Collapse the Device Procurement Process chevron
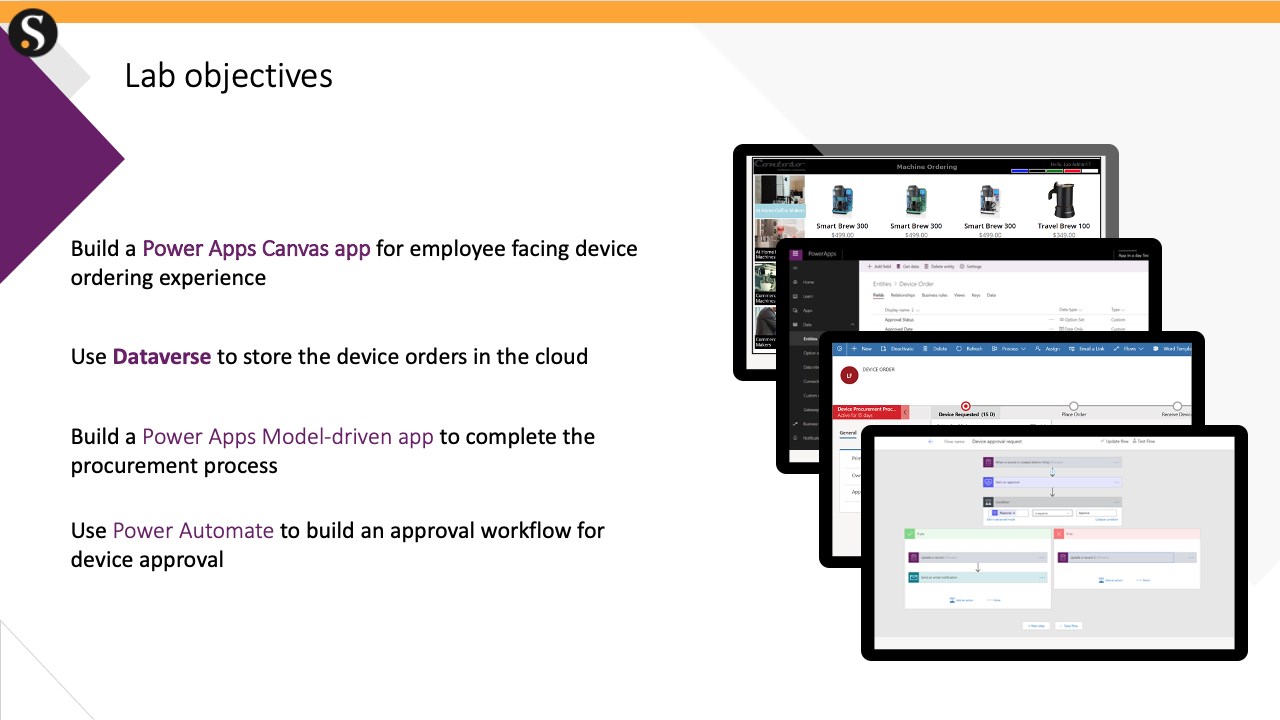The height and width of the screenshot is (720, 1280). point(905,412)
